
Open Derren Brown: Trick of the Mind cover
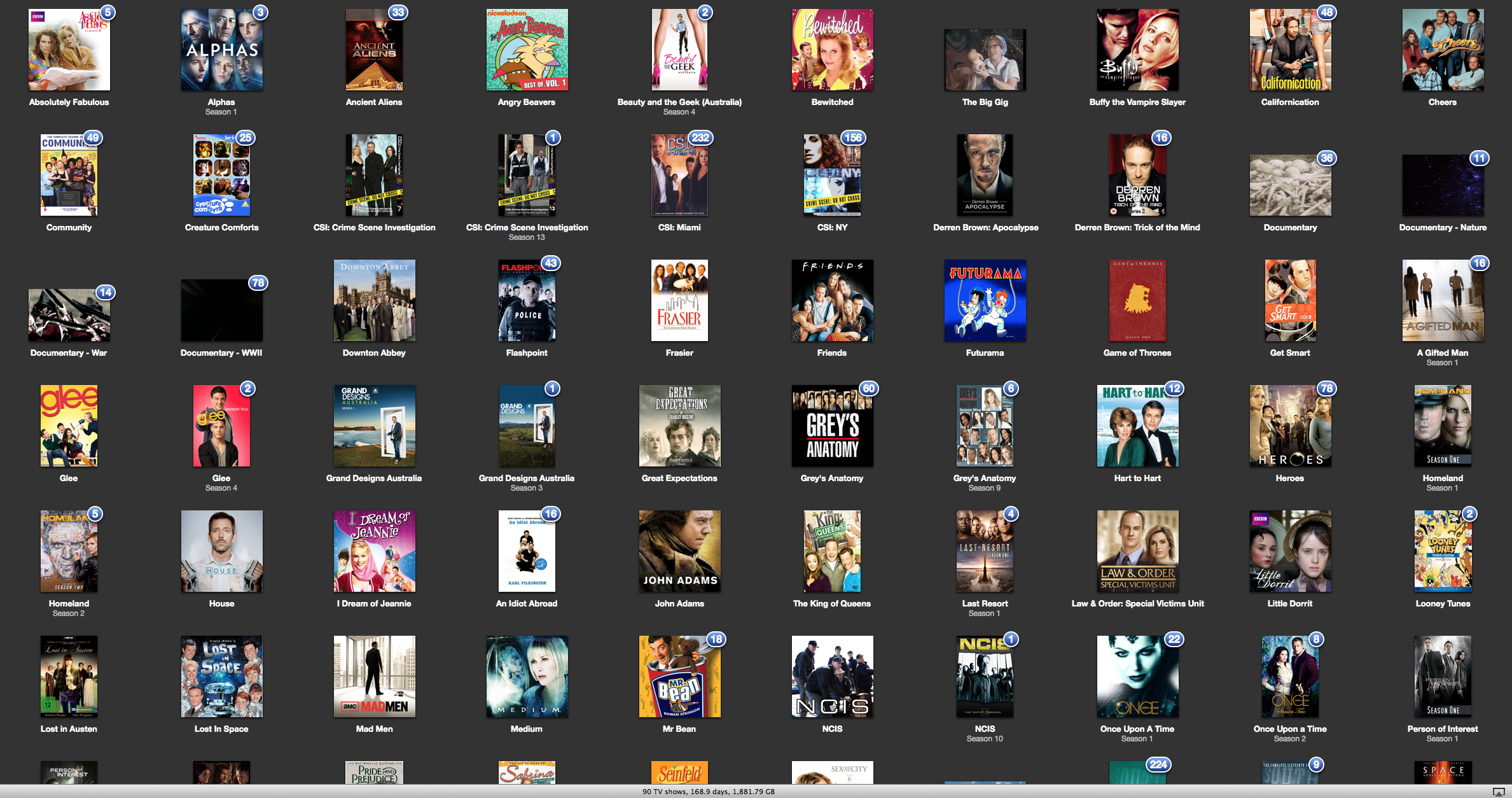tap(1137, 175)
